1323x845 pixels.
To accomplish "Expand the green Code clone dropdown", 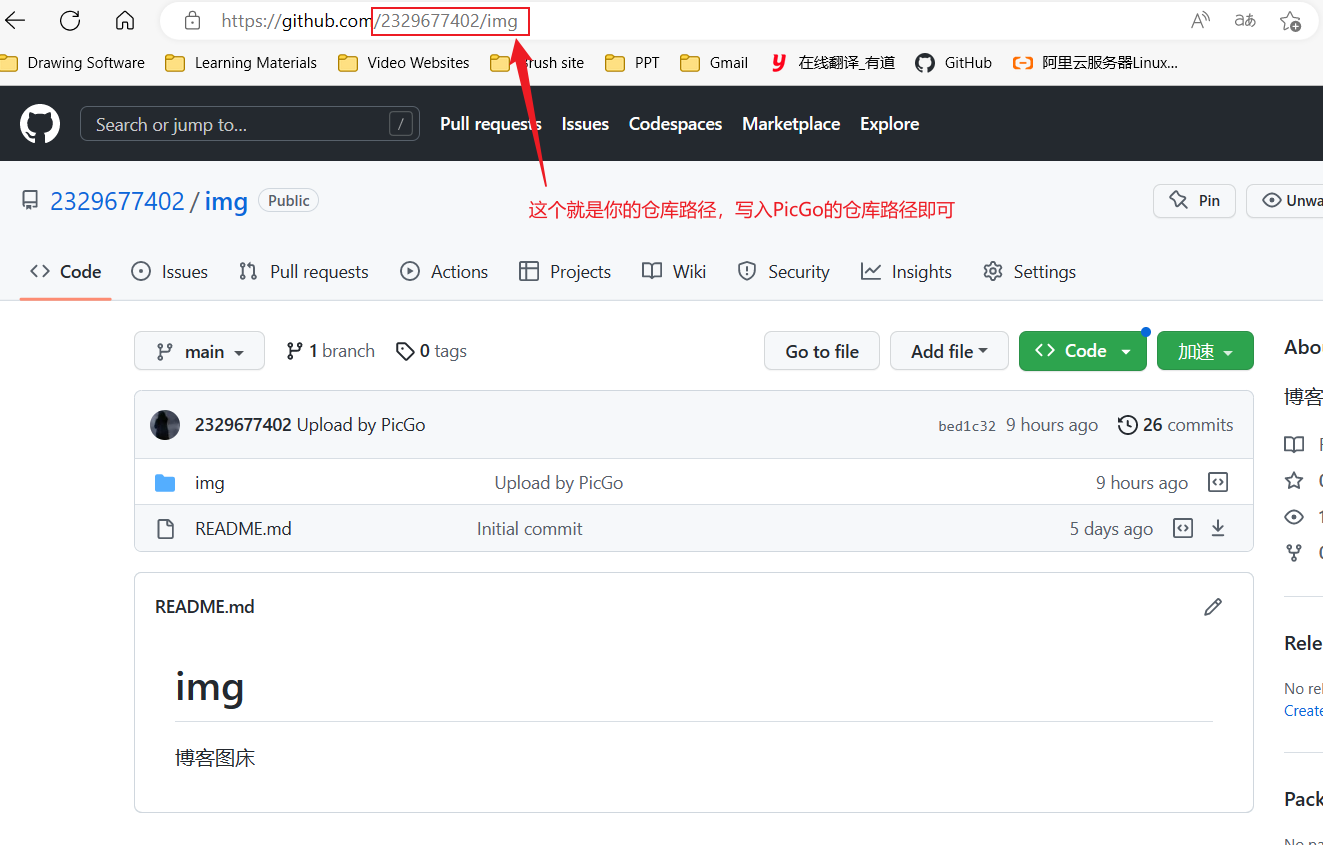I will coord(1083,351).
